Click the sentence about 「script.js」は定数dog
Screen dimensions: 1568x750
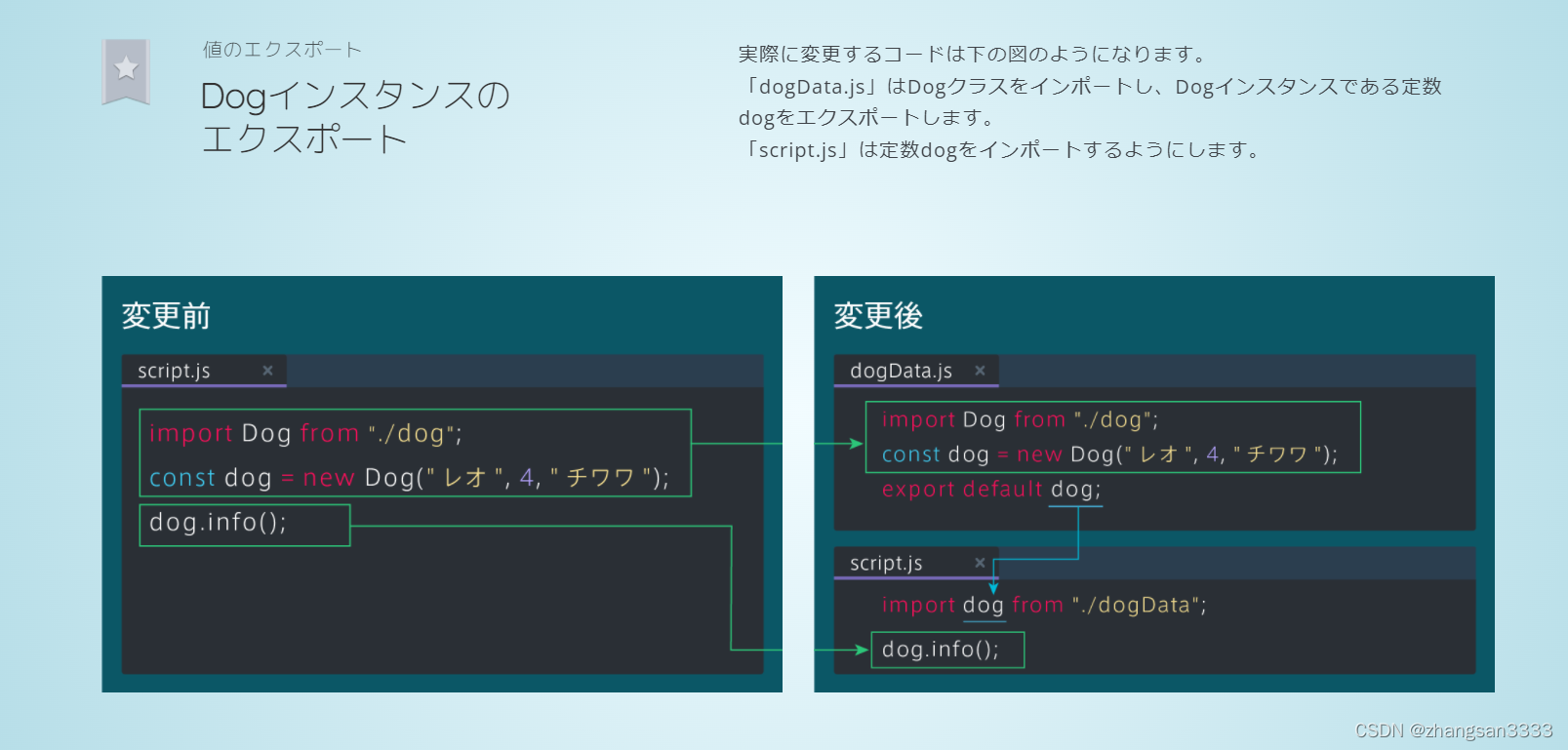pyautogui.click(x=1001, y=149)
